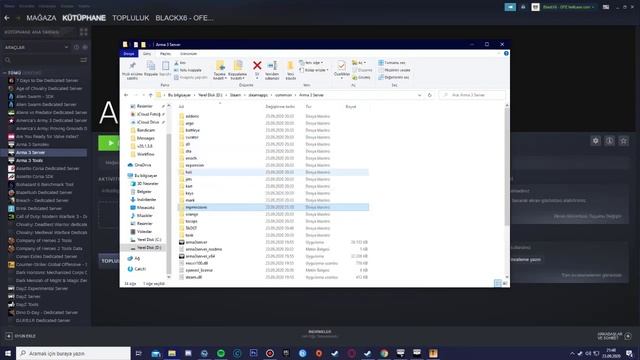
Task: Click the Explorer search box
Action: point(472,95)
